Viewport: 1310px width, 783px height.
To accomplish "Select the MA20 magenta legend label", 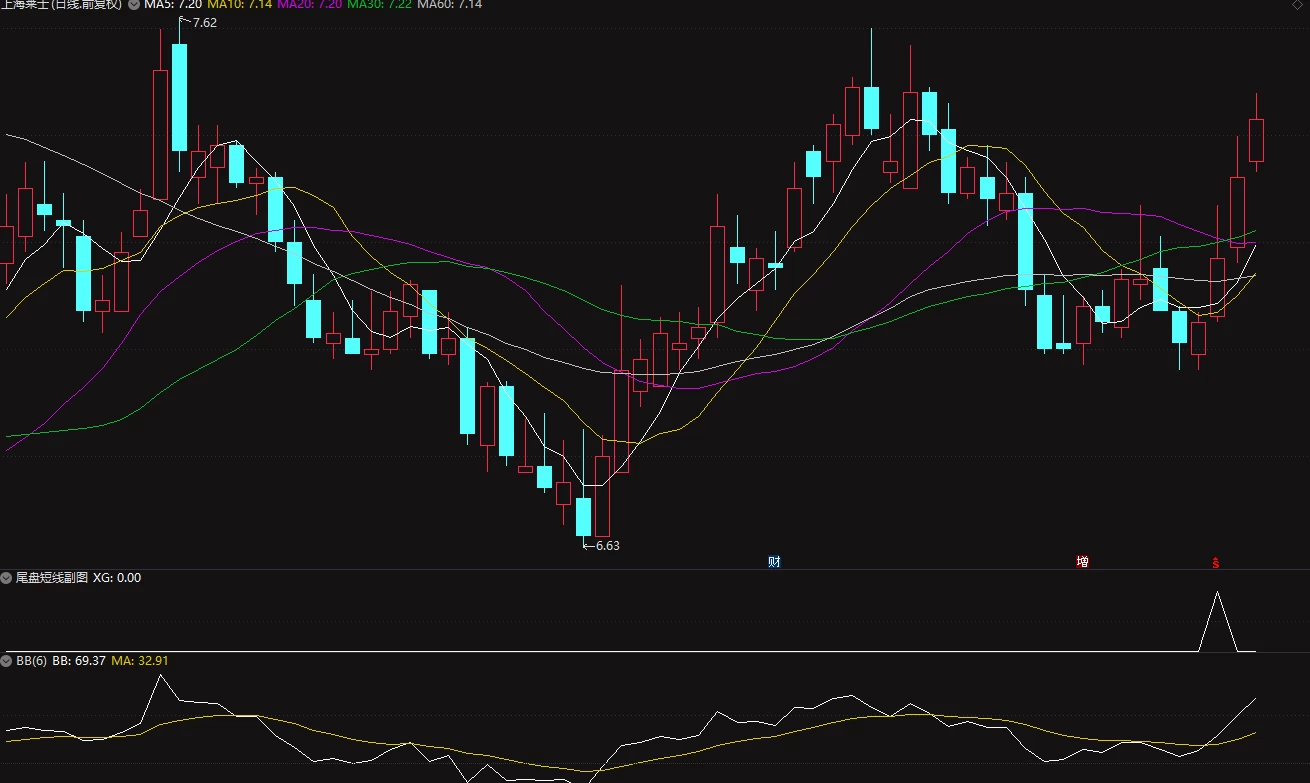I will (309, 5).
